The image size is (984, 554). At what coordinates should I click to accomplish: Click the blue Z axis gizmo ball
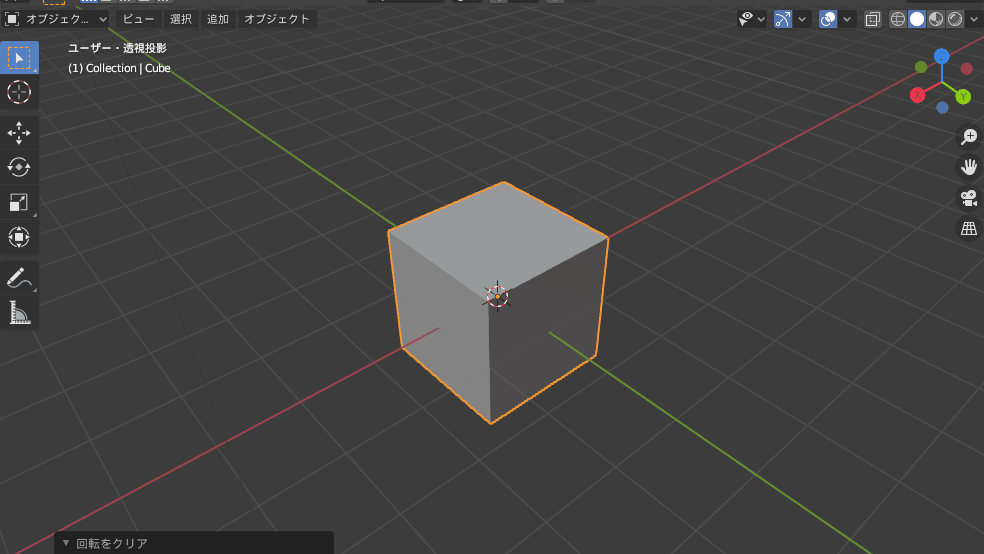click(x=941, y=56)
